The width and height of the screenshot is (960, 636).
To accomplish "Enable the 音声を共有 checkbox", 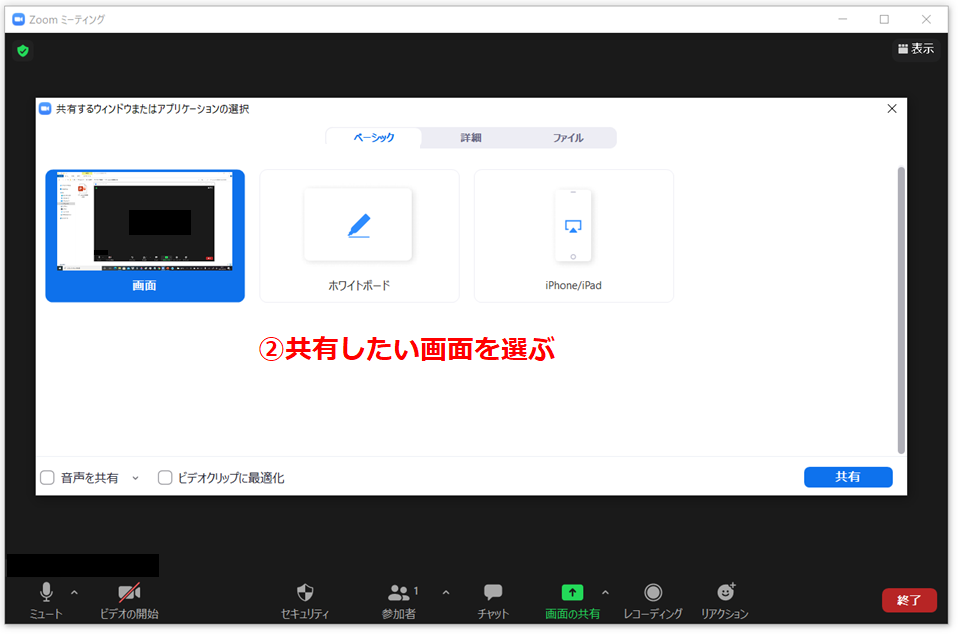I will (x=47, y=478).
